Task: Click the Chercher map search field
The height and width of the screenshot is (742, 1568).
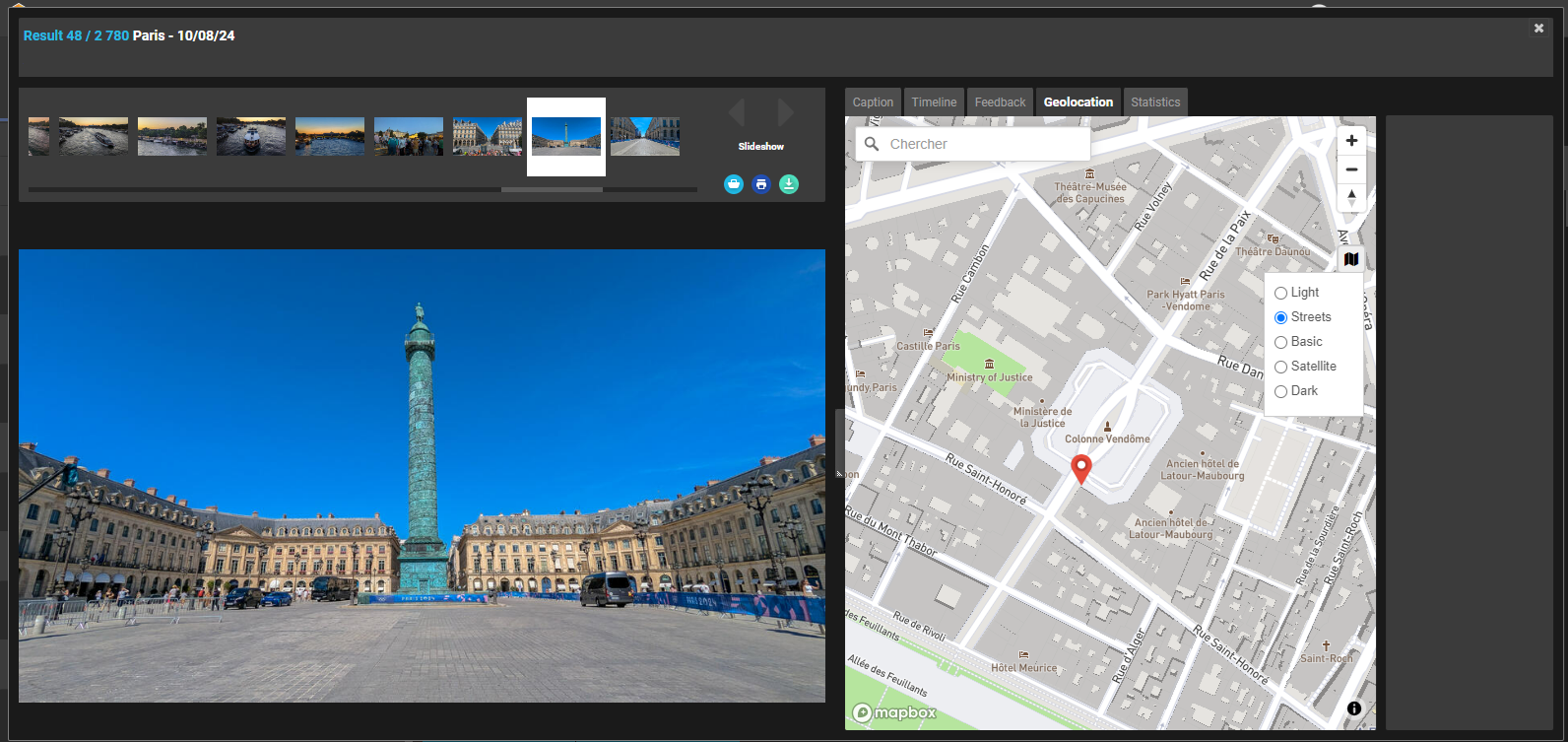Action: (x=985, y=144)
